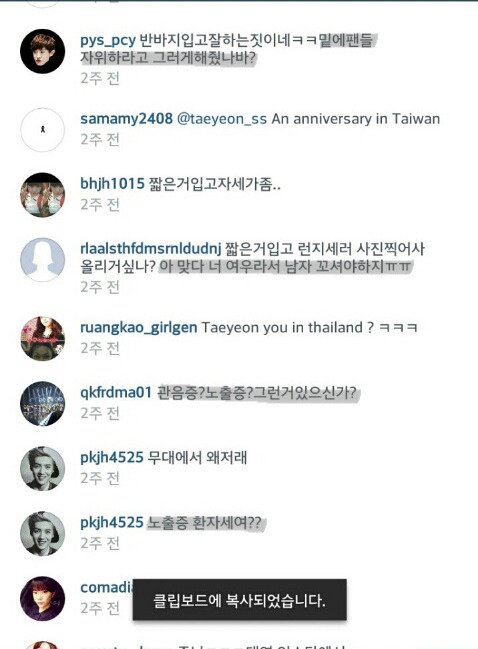Open comadi user's purple-haired avatar
Screen dimensions: 478x649
coord(43,599)
